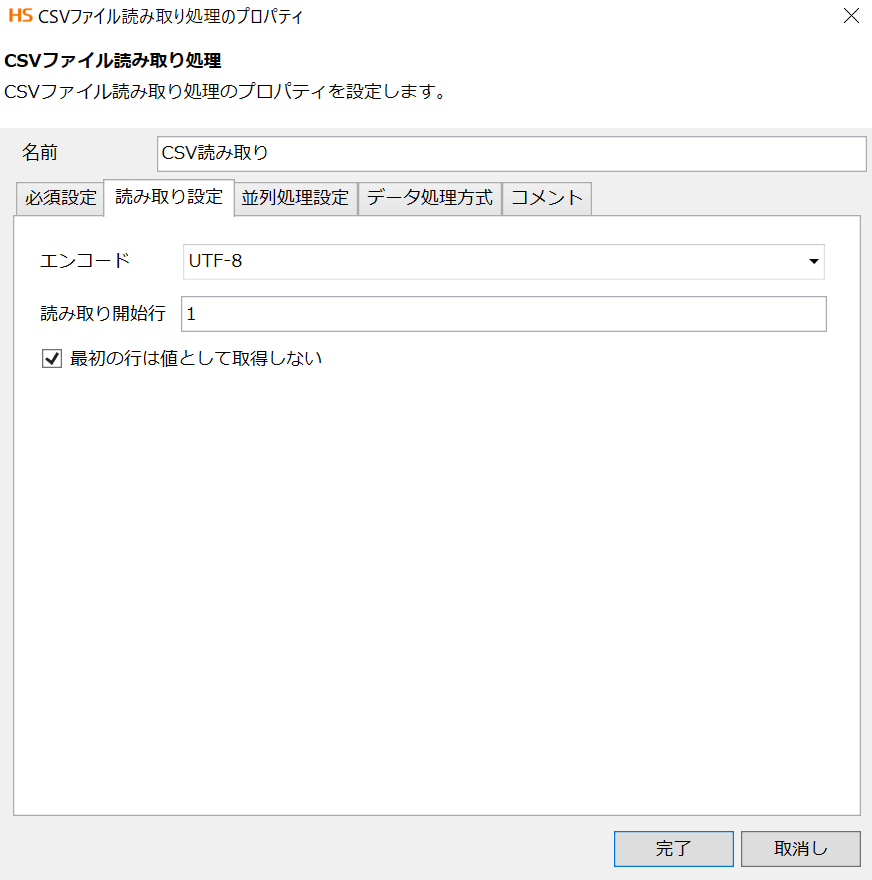Screen dimensions: 872x880
Task: Click the エンコード label
Action: (x=85, y=261)
